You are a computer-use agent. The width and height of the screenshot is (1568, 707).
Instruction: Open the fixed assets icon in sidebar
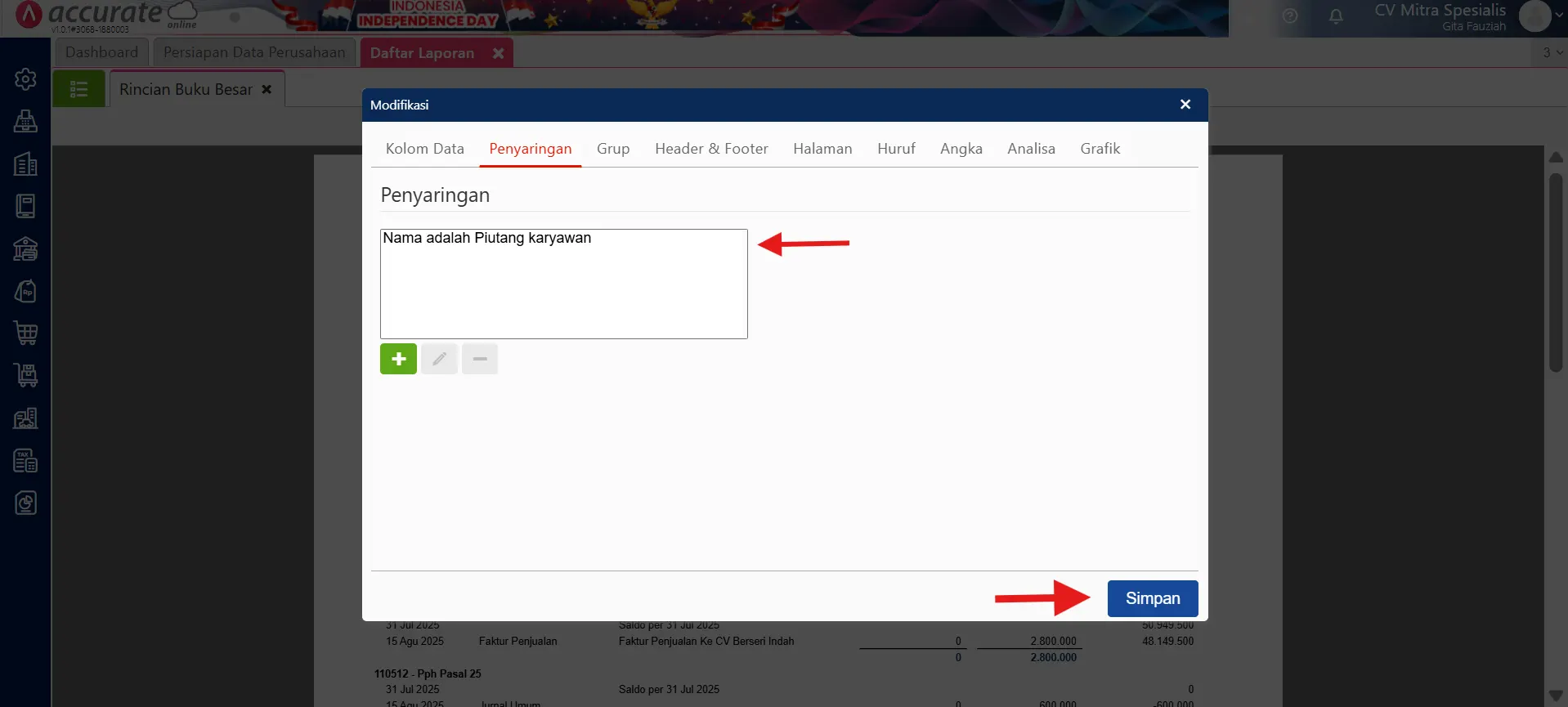click(x=25, y=418)
